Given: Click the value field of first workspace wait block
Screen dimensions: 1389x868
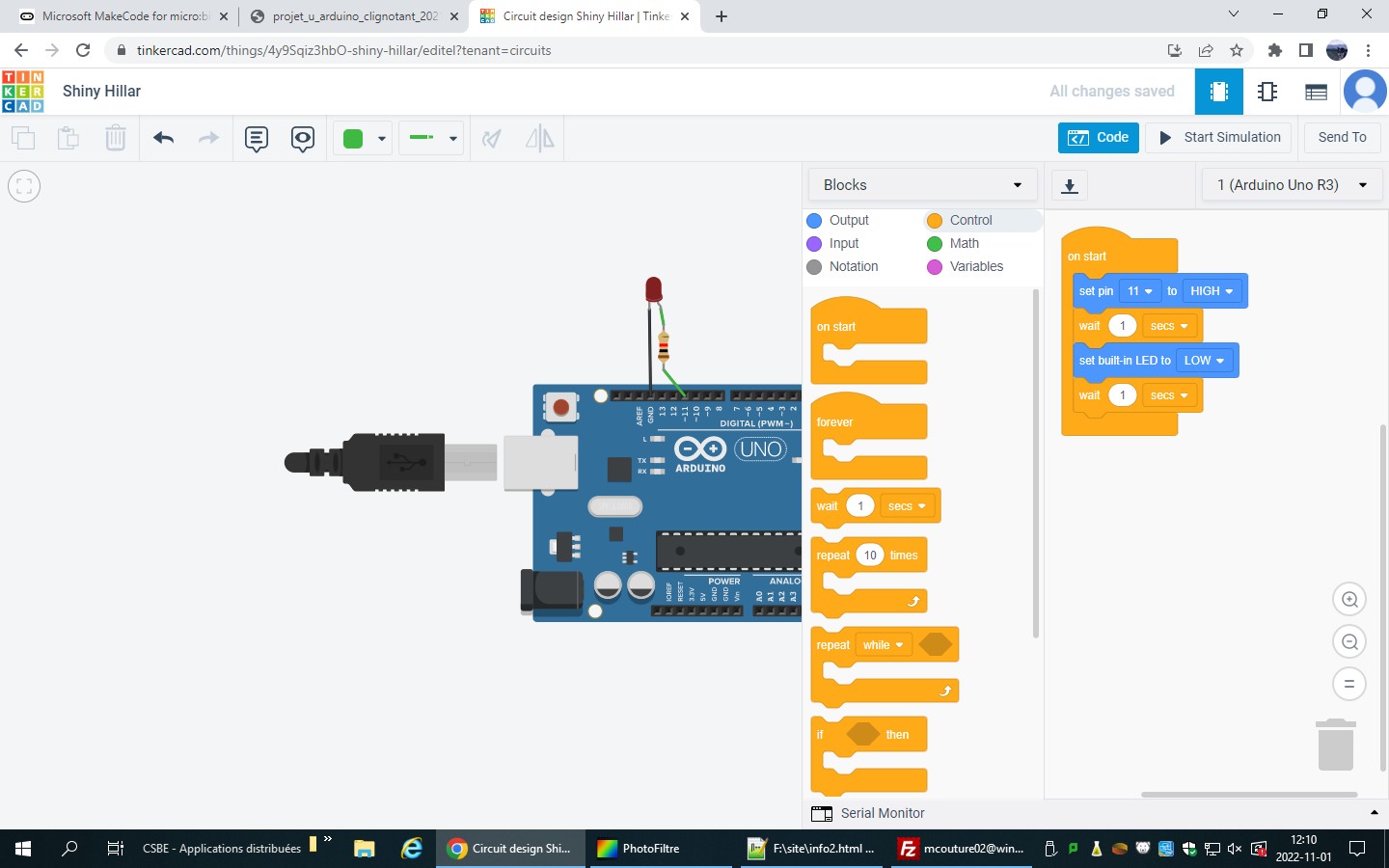Looking at the screenshot, I should tap(1122, 326).
